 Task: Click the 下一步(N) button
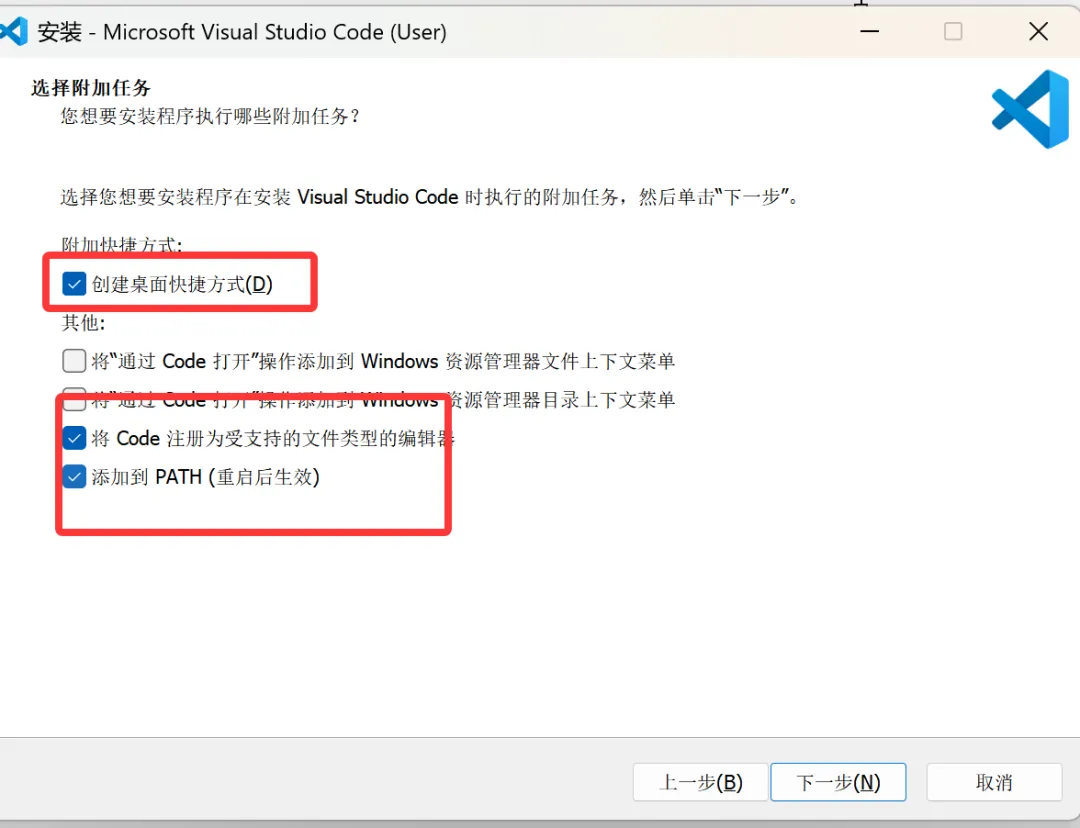838,782
